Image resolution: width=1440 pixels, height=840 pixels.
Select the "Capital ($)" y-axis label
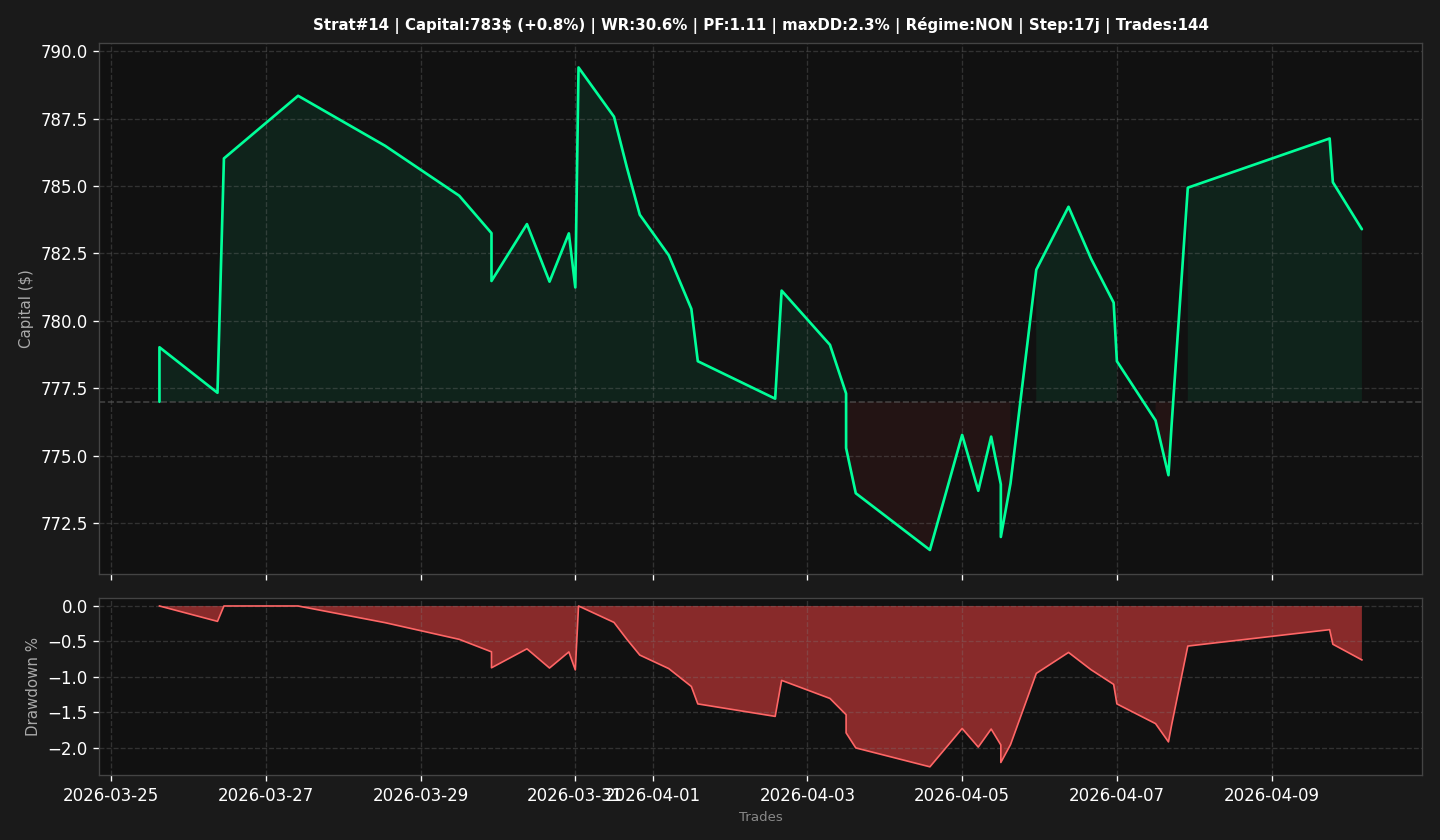click(x=26, y=309)
